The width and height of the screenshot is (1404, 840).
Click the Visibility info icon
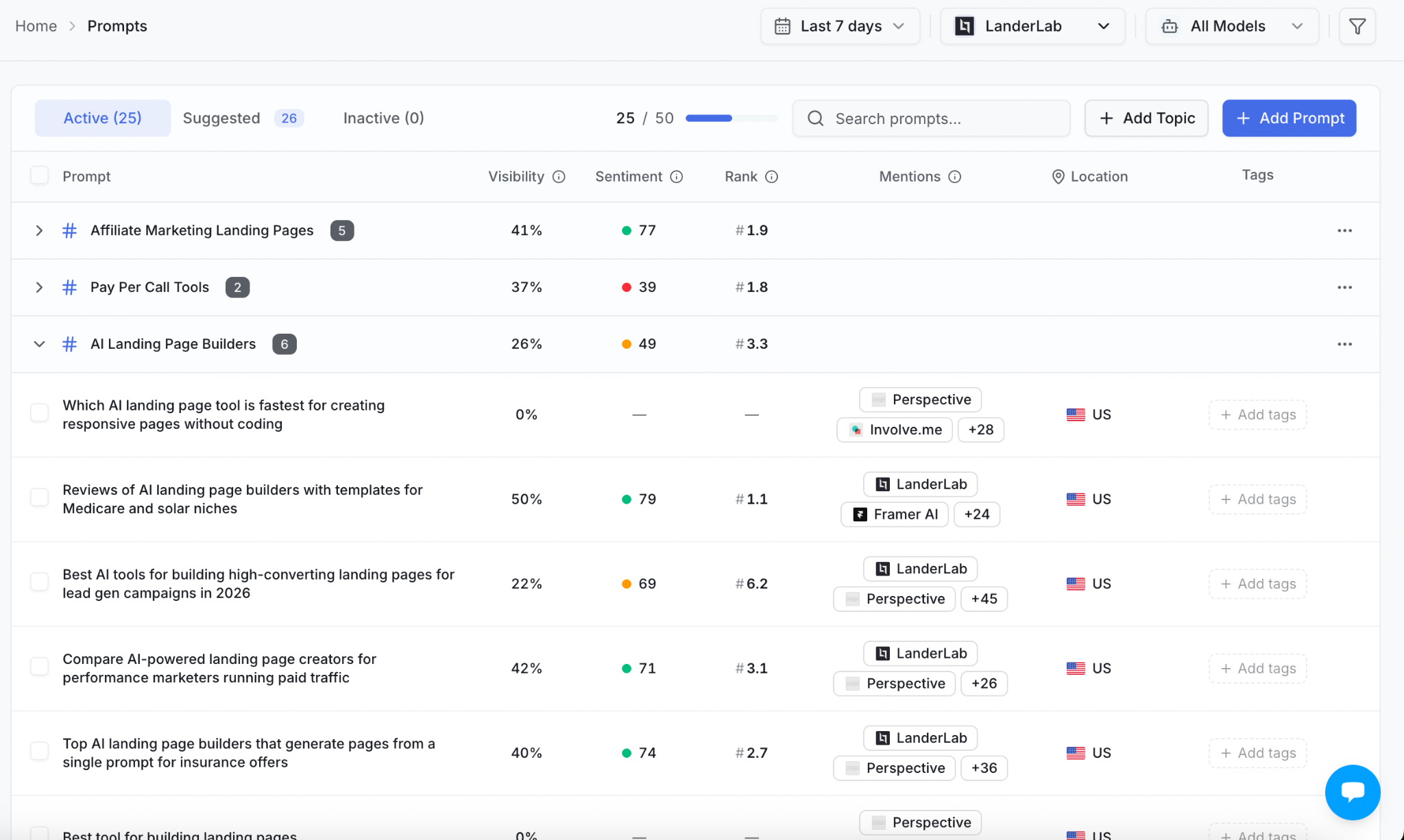click(x=559, y=177)
